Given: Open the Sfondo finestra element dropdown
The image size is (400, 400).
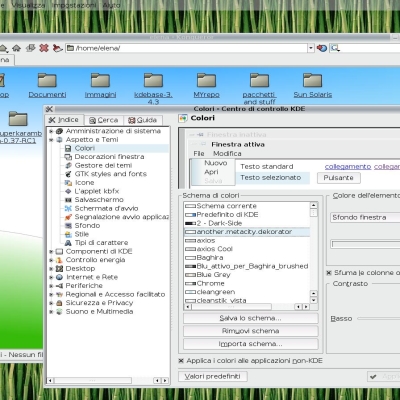Looking at the screenshot, I should [x=365, y=217].
